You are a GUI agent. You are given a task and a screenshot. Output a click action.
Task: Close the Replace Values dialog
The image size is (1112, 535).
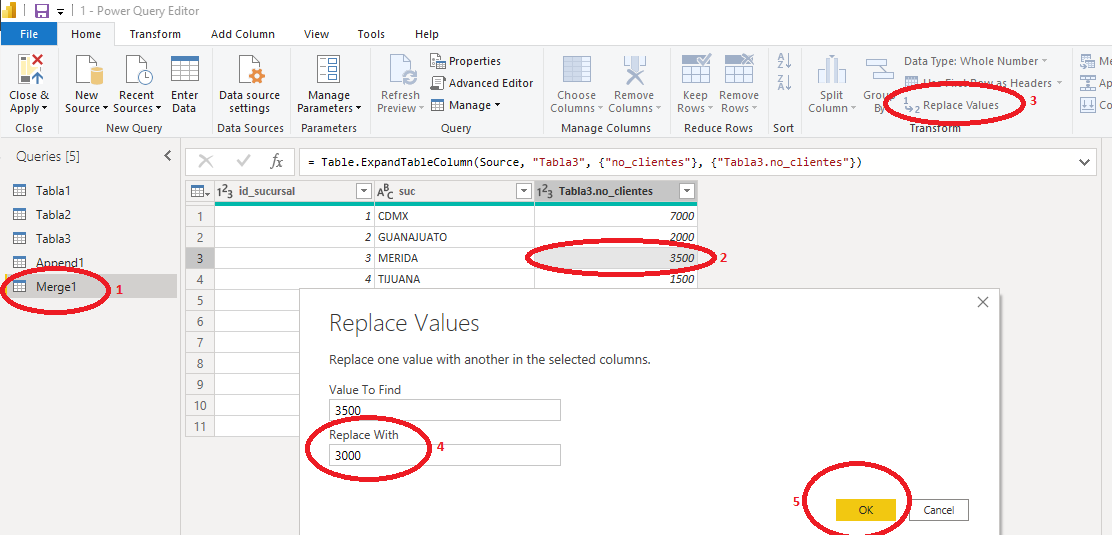coord(982,302)
